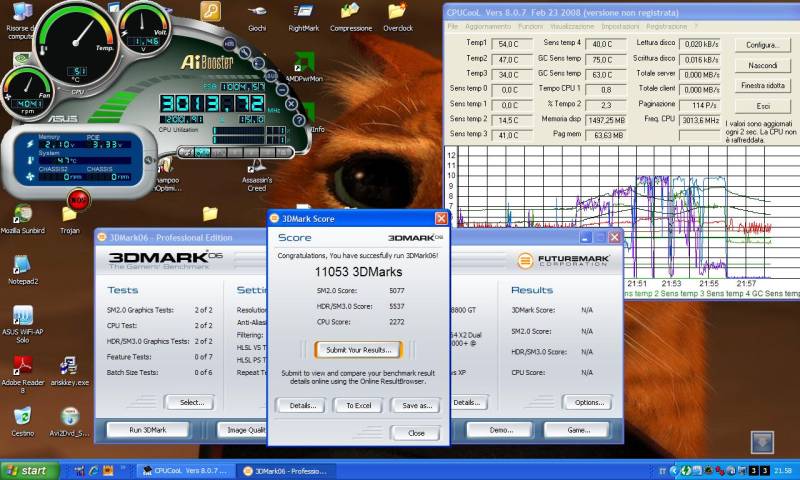Open the Compressione desktop folder

pyautogui.click(x=351, y=17)
